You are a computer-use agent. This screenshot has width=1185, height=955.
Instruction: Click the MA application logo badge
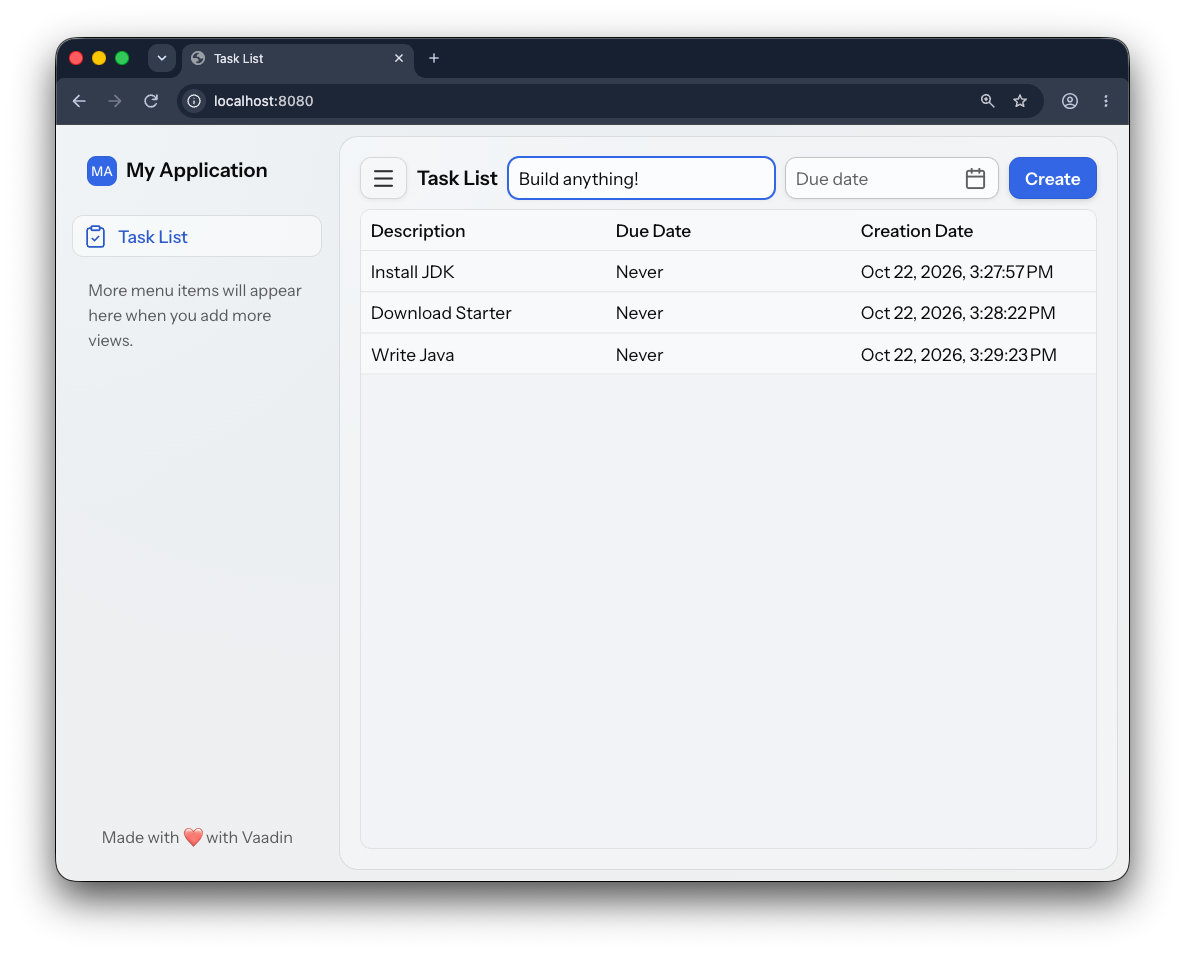102,171
